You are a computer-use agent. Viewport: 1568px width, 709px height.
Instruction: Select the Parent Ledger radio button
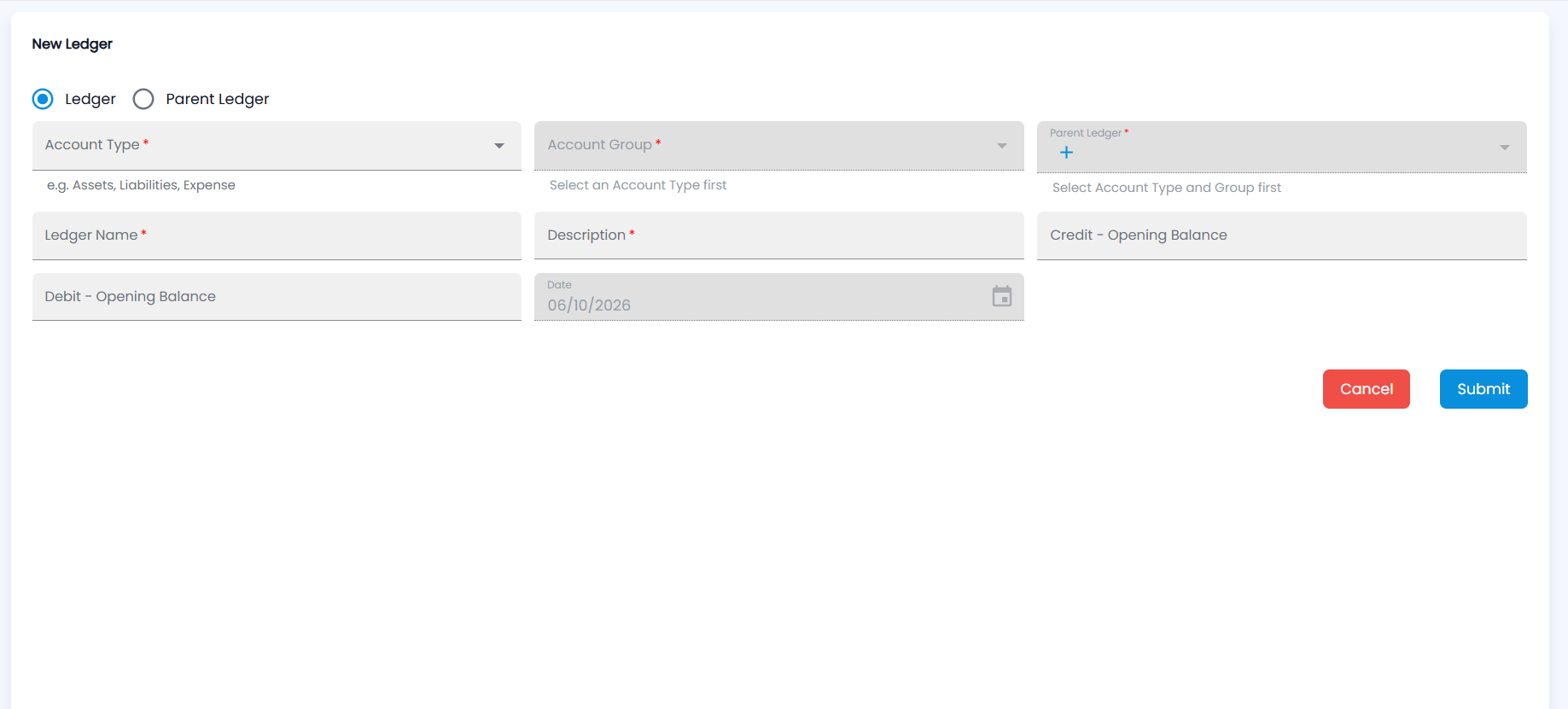pyautogui.click(x=143, y=99)
